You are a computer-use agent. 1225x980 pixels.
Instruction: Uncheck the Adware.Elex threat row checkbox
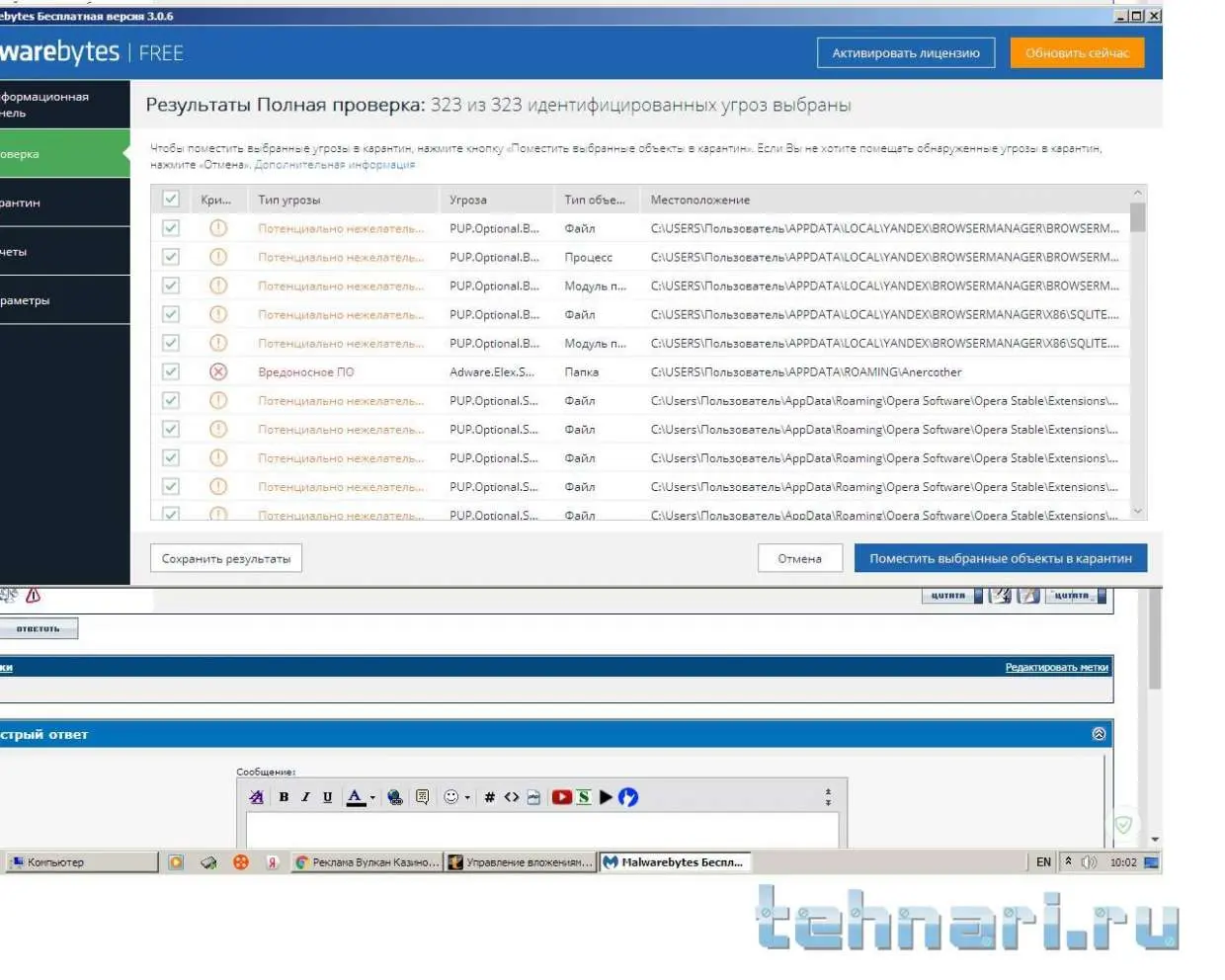(x=171, y=372)
